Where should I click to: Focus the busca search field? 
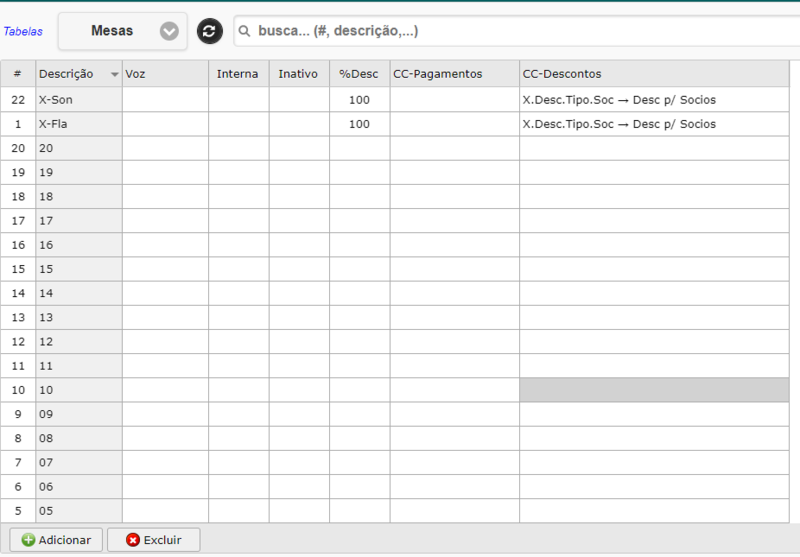[516, 31]
